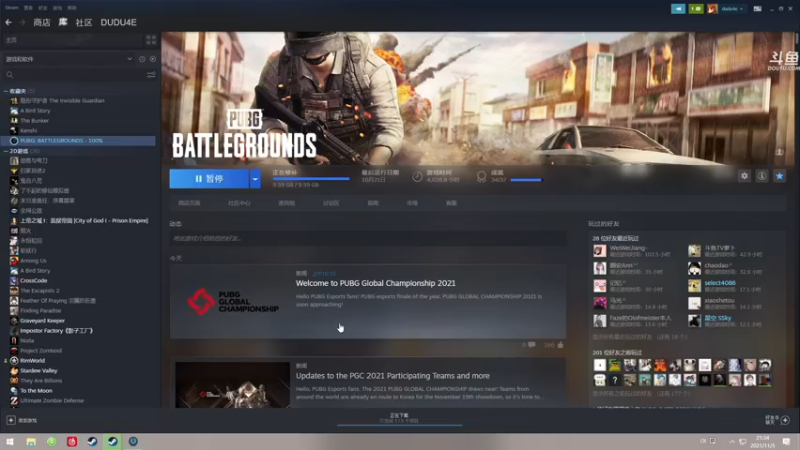The height and width of the screenshot is (450, 800).
Task: Open the green notifications inbox button
Action: 695,9
